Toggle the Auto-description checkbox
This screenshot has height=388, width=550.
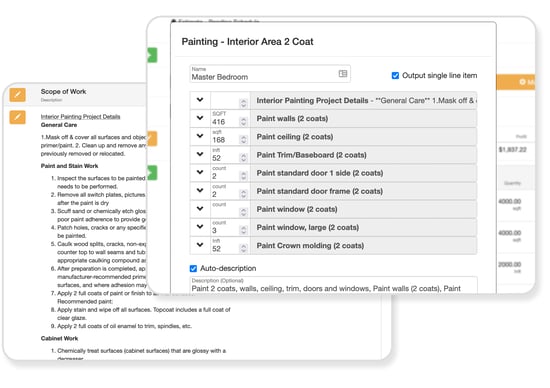pos(193,268)
